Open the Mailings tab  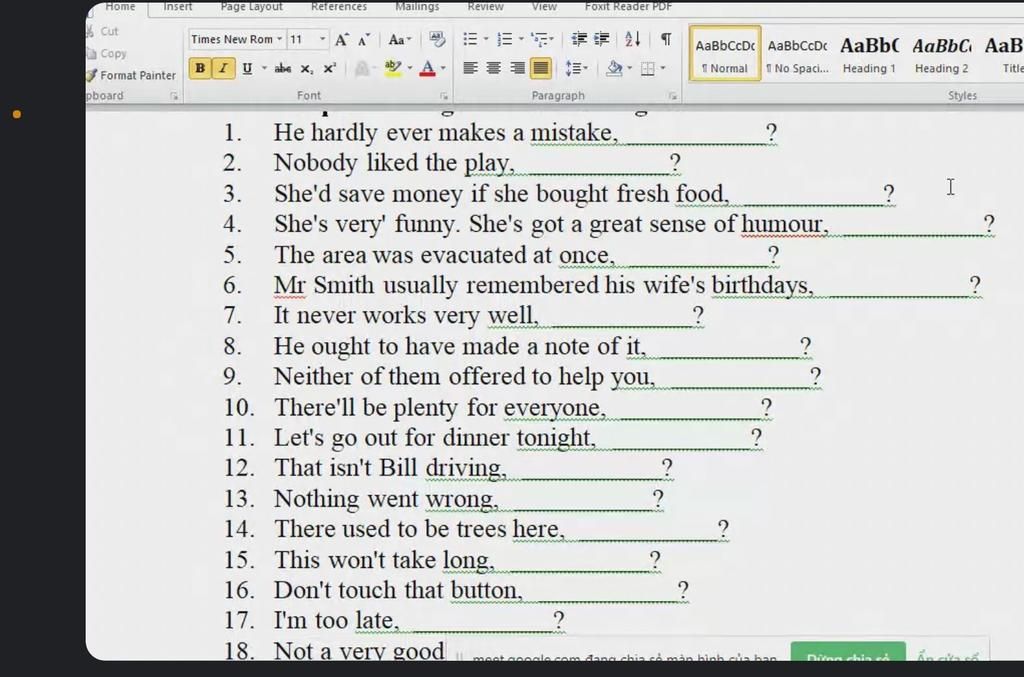pyautogui.click(x=417, y=7)
